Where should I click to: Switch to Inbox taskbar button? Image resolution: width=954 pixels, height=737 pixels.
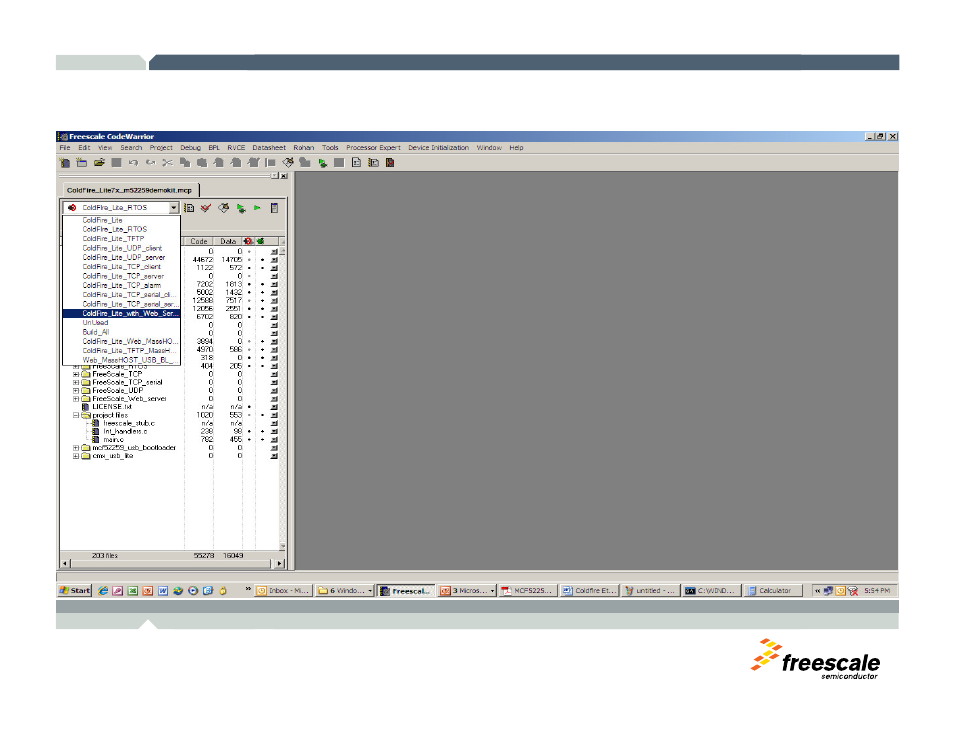283,590
